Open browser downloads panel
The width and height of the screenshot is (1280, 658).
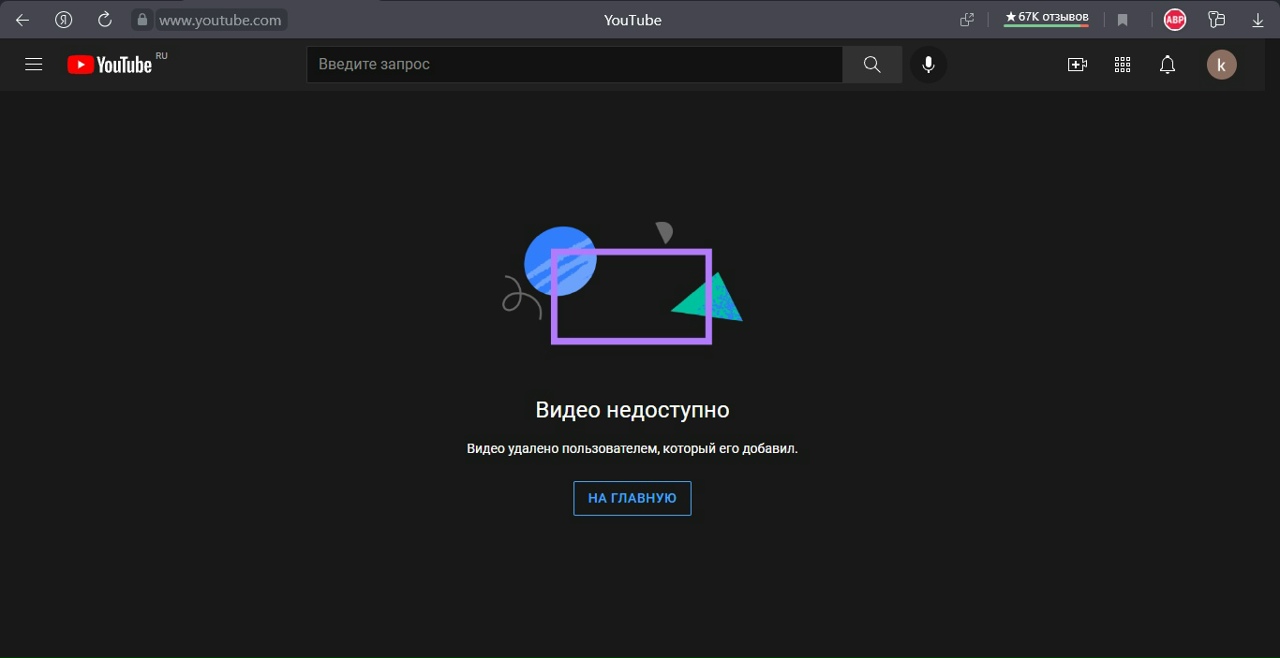1258,19
